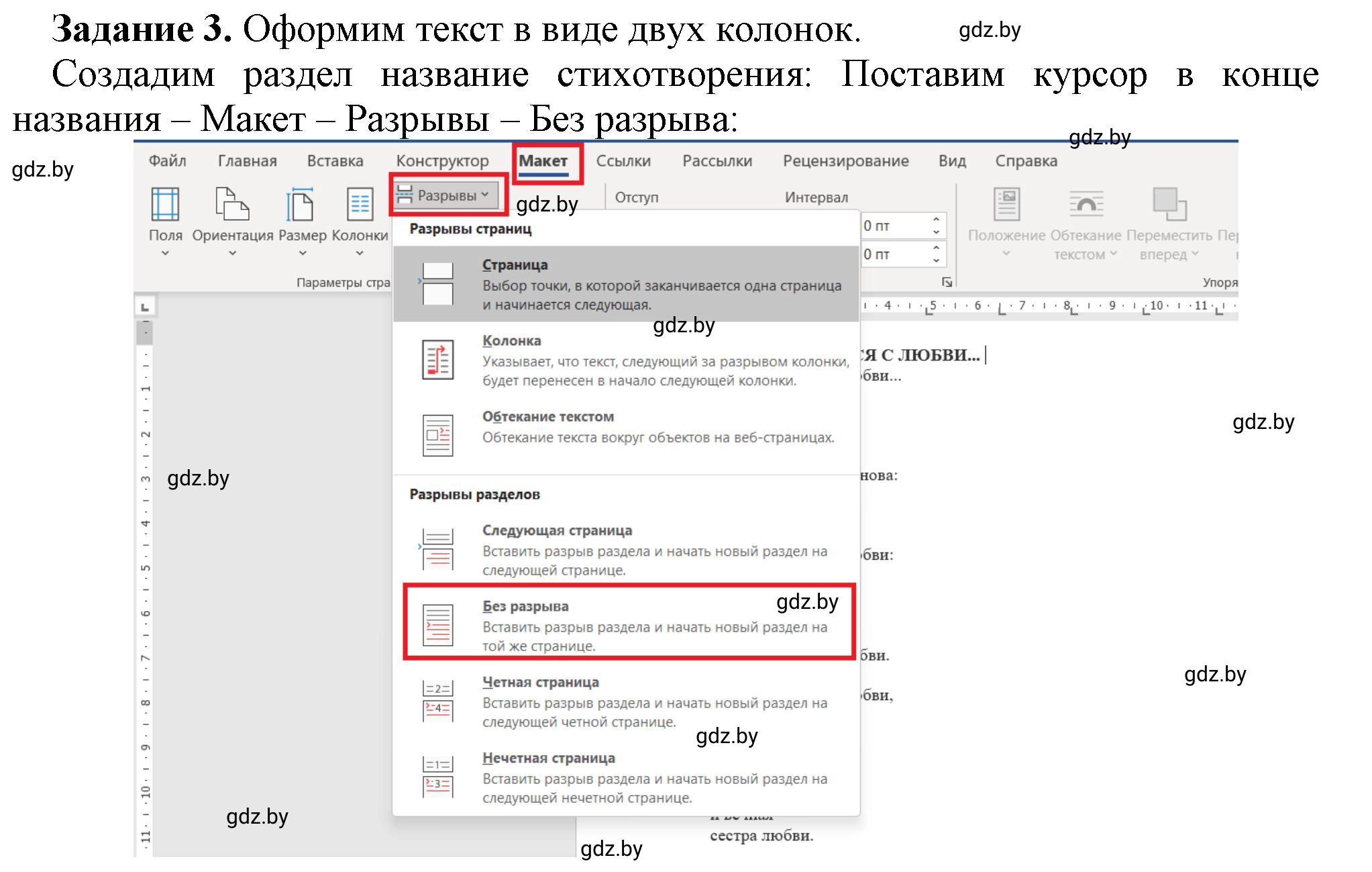1372x872 pixels.
Task: Click the horizontal ruler at mark 7
Action: [1022, 306]
